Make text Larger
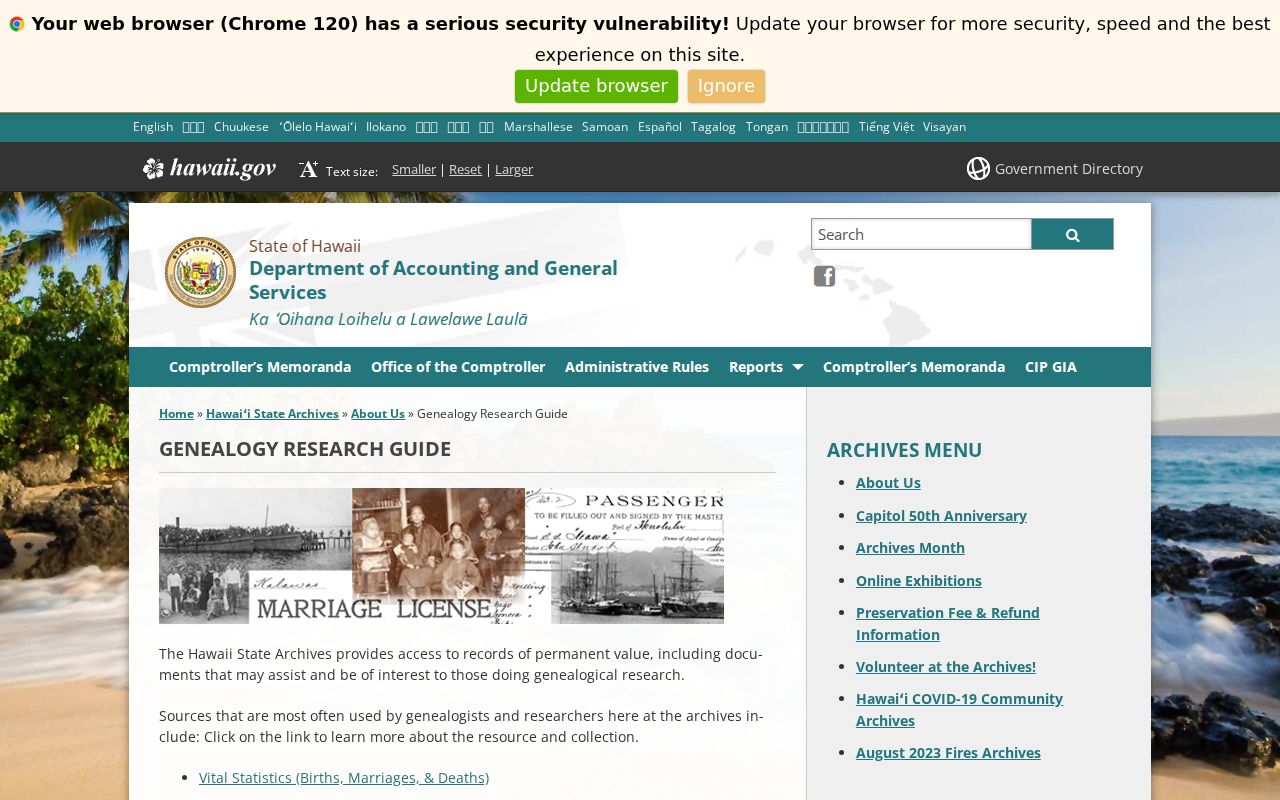Viewport: 1280px width, 800px height. 514,169
